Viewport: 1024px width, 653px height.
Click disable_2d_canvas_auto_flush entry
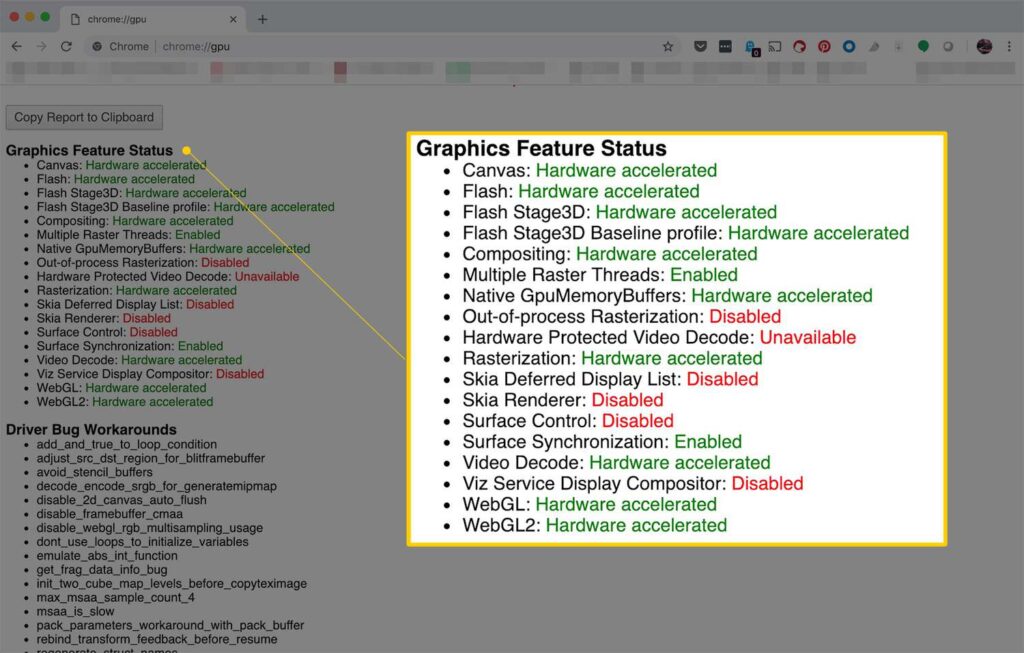[121, 500]
